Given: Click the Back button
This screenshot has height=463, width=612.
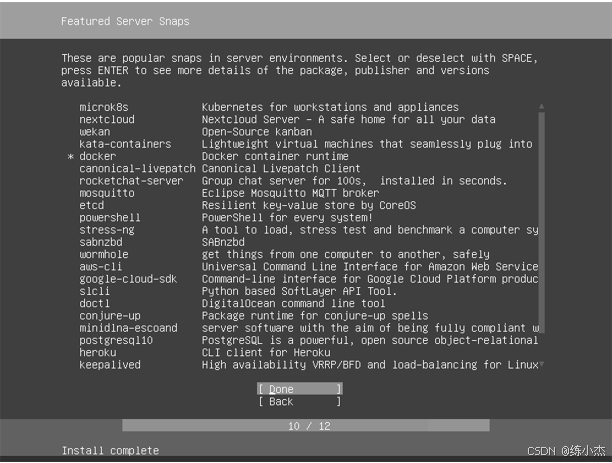Looking at the screenshot, I should (300, 402).
